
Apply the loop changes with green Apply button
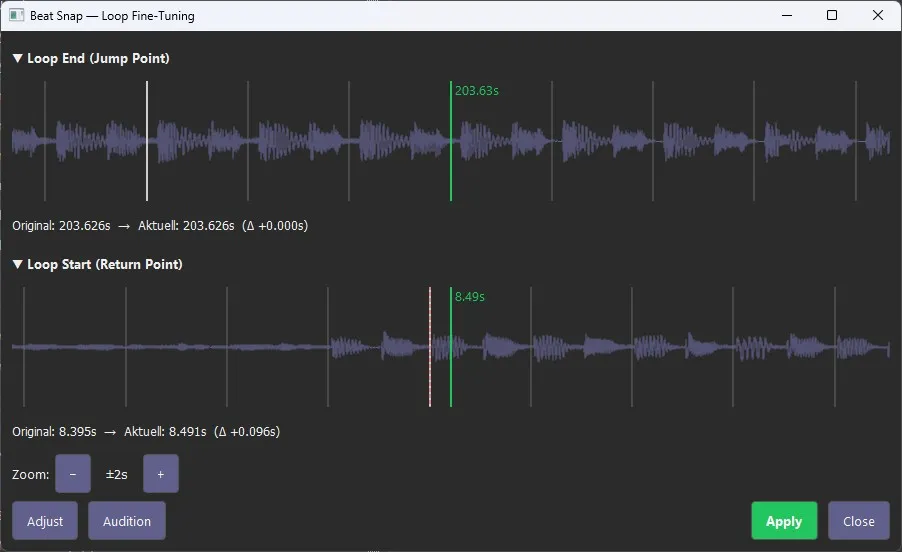784,521
